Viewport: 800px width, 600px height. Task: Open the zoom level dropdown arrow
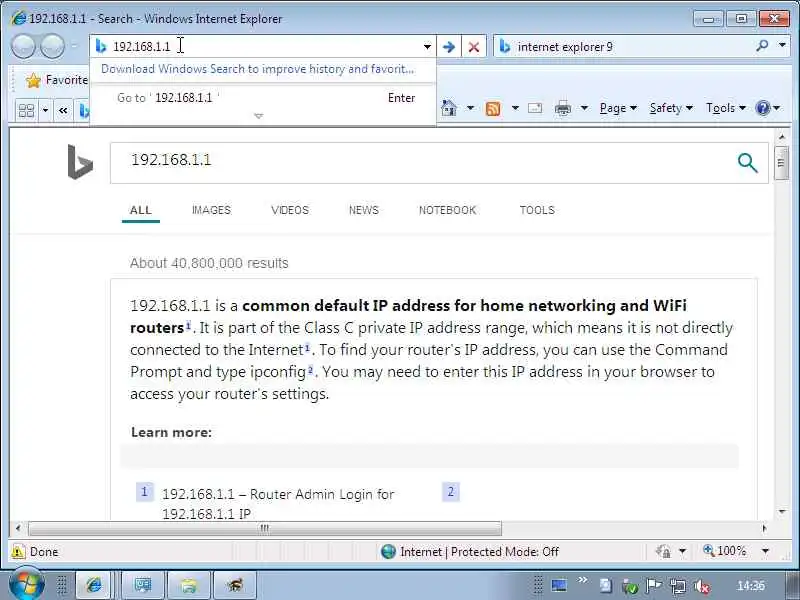coord(765,551)
